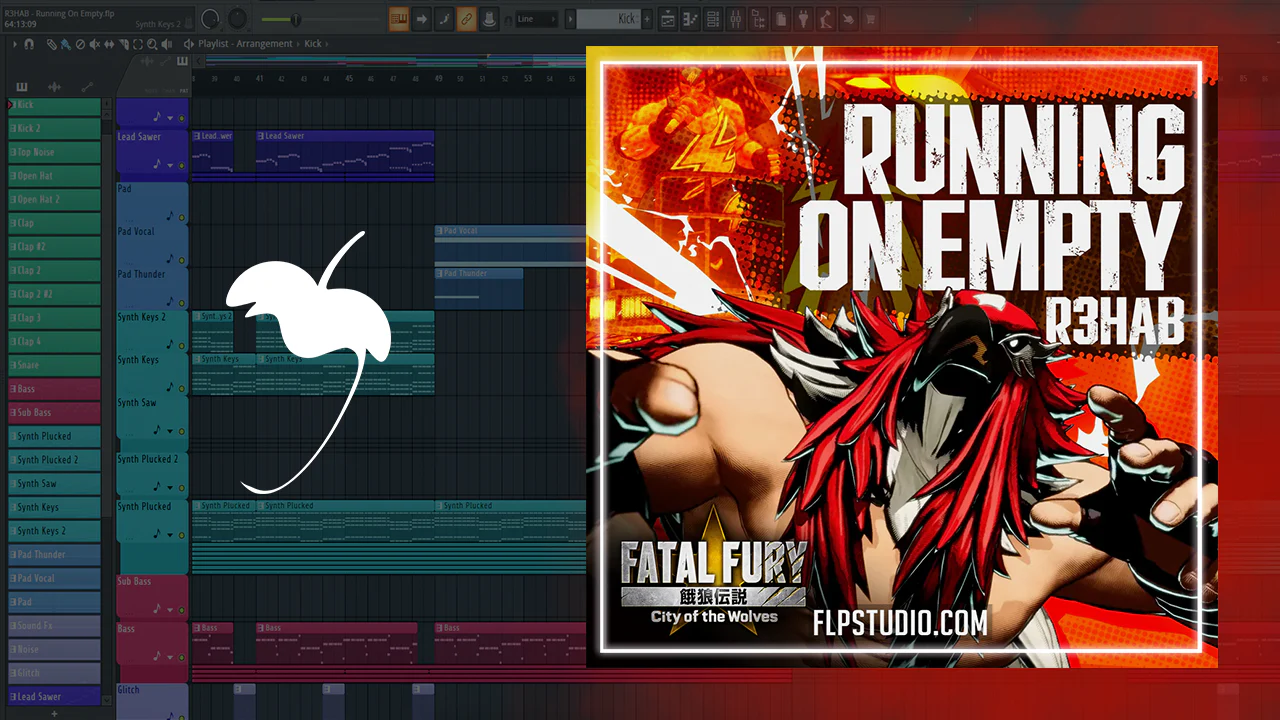Open the project files copy icon
Screen dimensions: 1280x720
pos(781,18)
